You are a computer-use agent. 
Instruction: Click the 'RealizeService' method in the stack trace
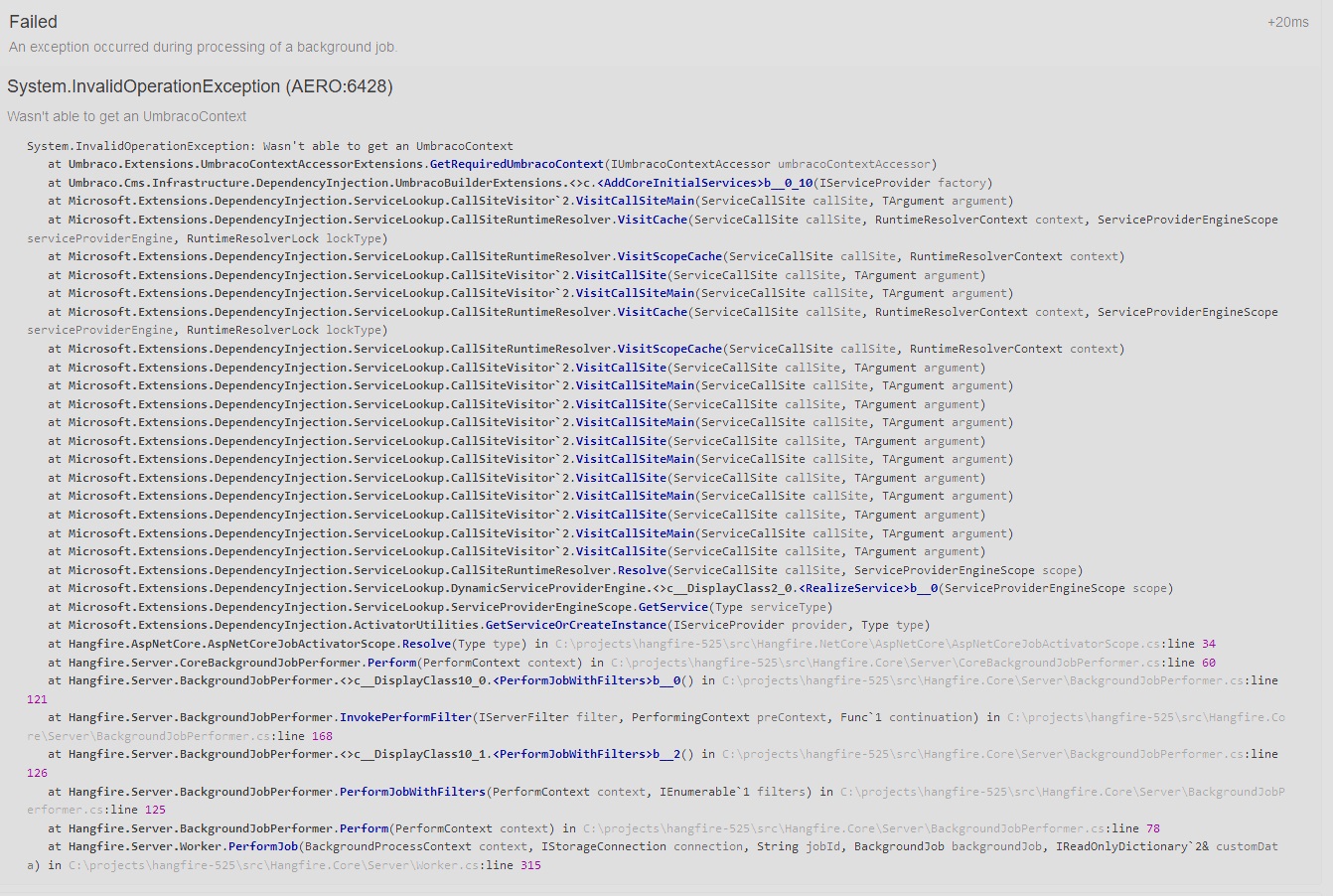[x=868, y=588]
